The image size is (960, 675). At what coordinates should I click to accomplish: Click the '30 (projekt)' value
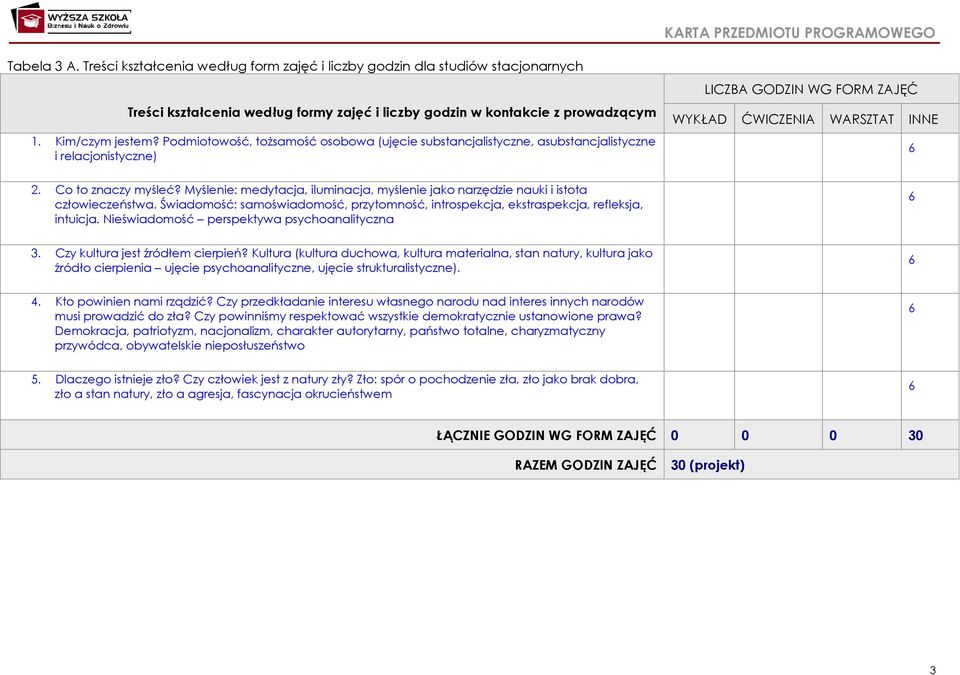click(708, 465)
